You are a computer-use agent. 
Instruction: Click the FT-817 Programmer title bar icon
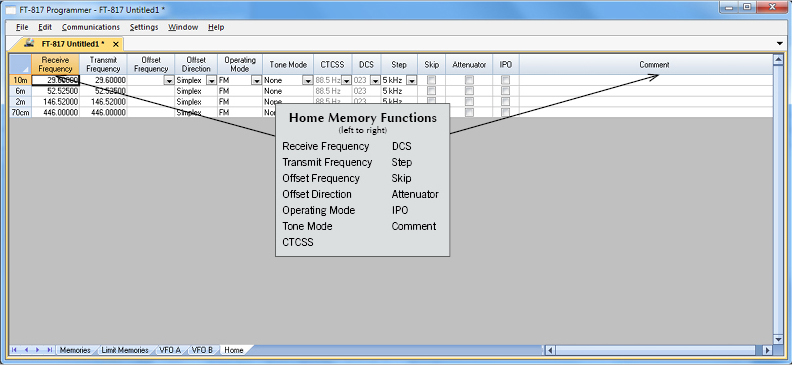tap(10, 10)
